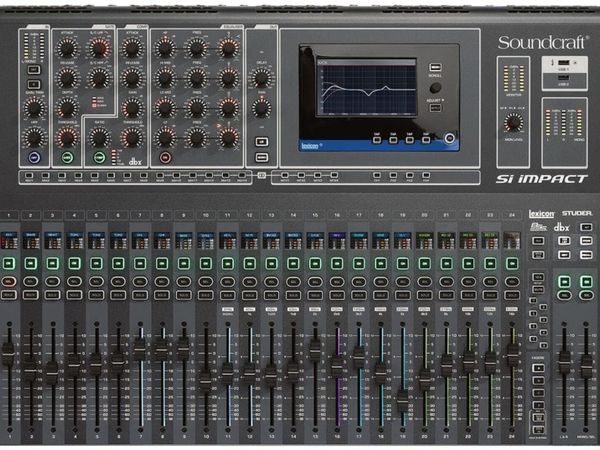Adjust the output PAN knob

pos(261,108)
